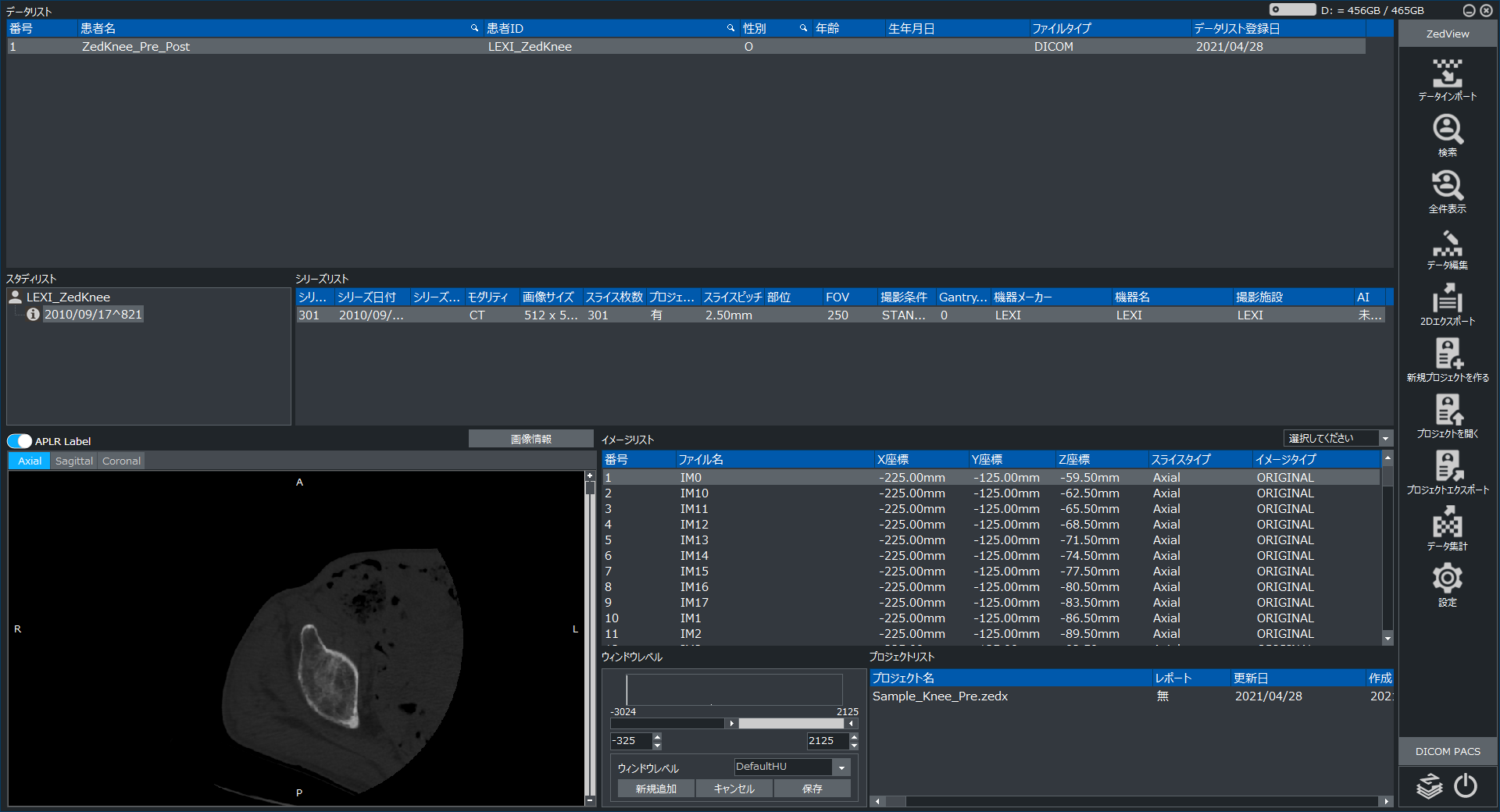1500x812 pixels.
Task: Click the CT axial slice image
Action: click(x=297, y=639)
